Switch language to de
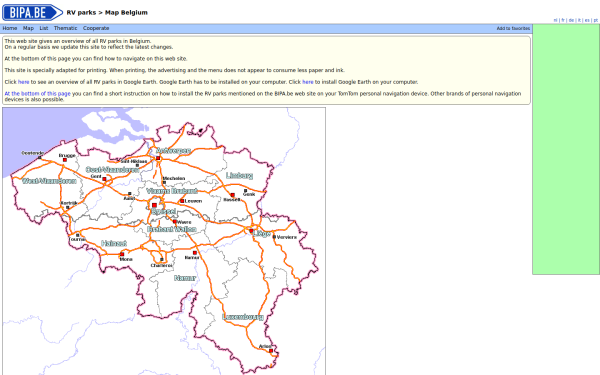This screenshot has width=600, height=375. coord(571,20)
